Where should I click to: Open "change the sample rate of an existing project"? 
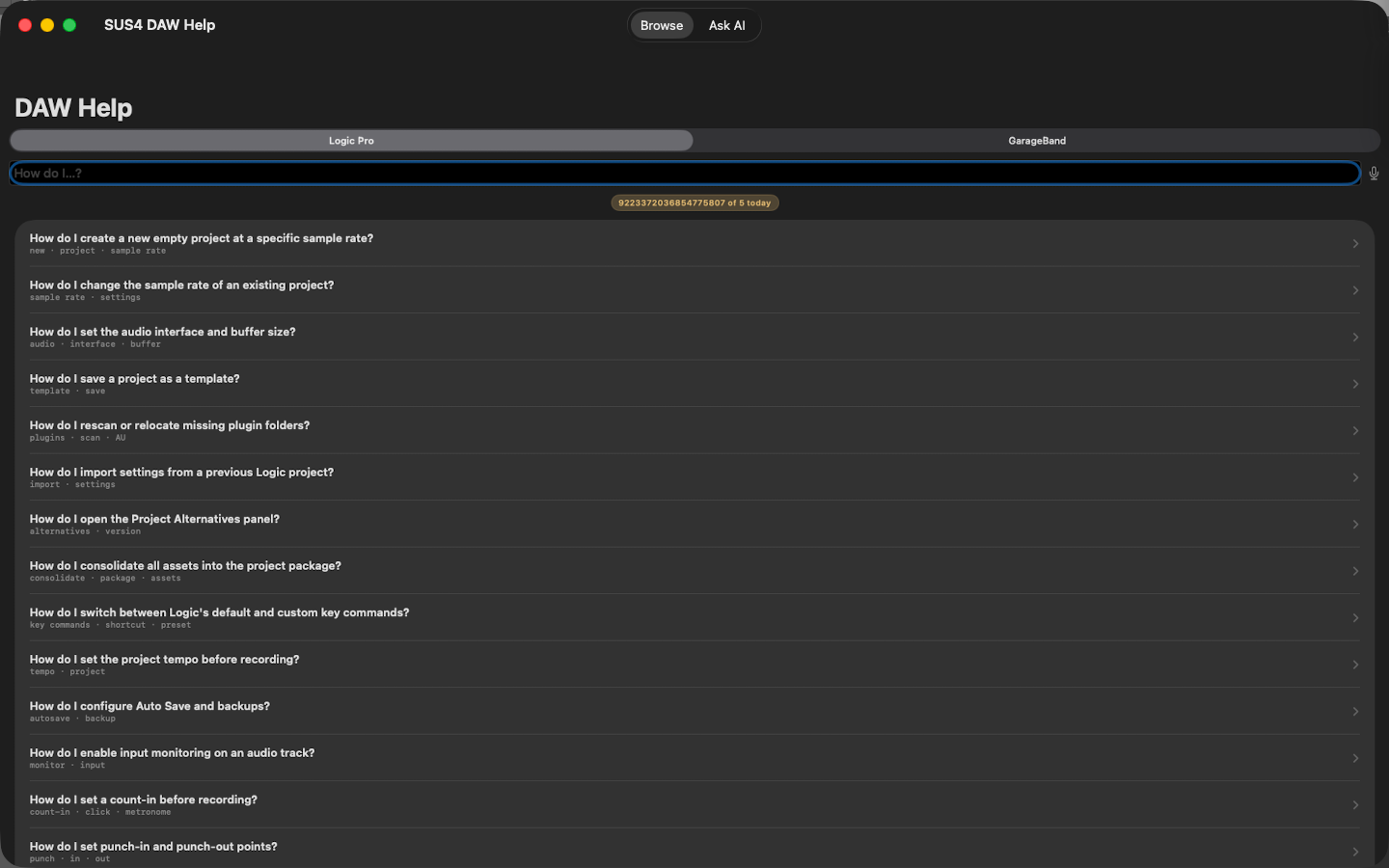pos(694,290)
